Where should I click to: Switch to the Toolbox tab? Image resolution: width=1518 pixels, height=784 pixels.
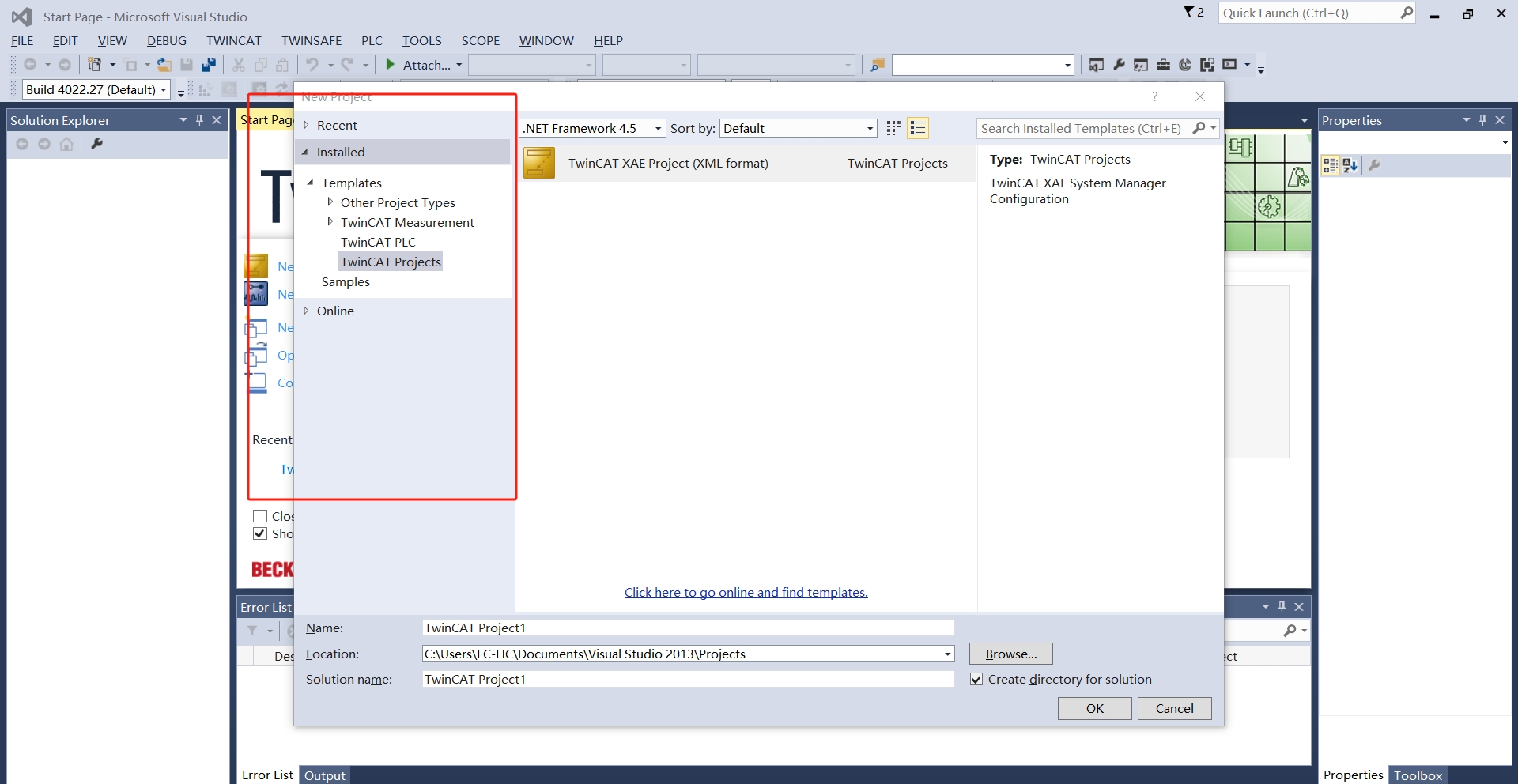pyautogui.click(x=1418, y=775)
